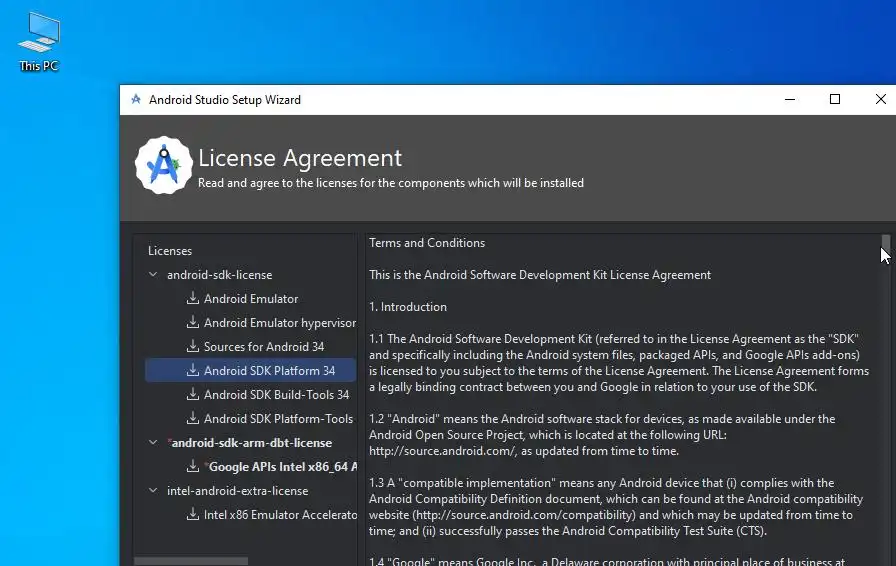
Task: Select Intel x86 Emulator Accelerator entry
Action: [x=281, y=515]
